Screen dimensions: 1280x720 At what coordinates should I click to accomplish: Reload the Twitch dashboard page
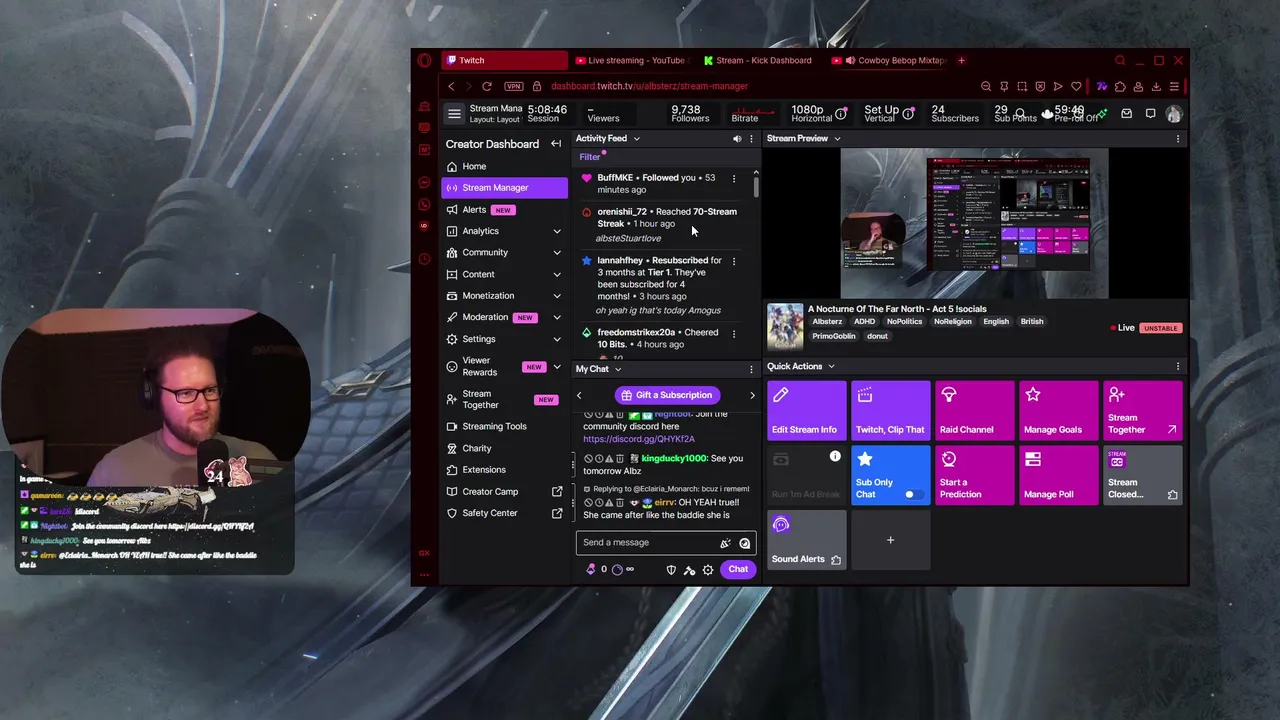click(487, 87)
